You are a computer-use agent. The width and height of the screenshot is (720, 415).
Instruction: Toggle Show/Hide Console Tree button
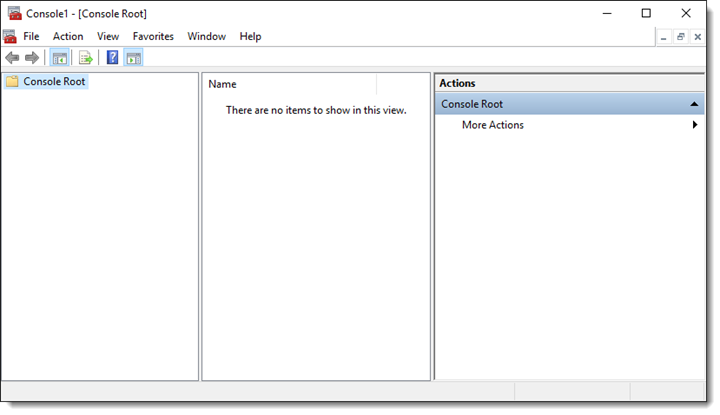pyautogui.click(x=60, y=58)
